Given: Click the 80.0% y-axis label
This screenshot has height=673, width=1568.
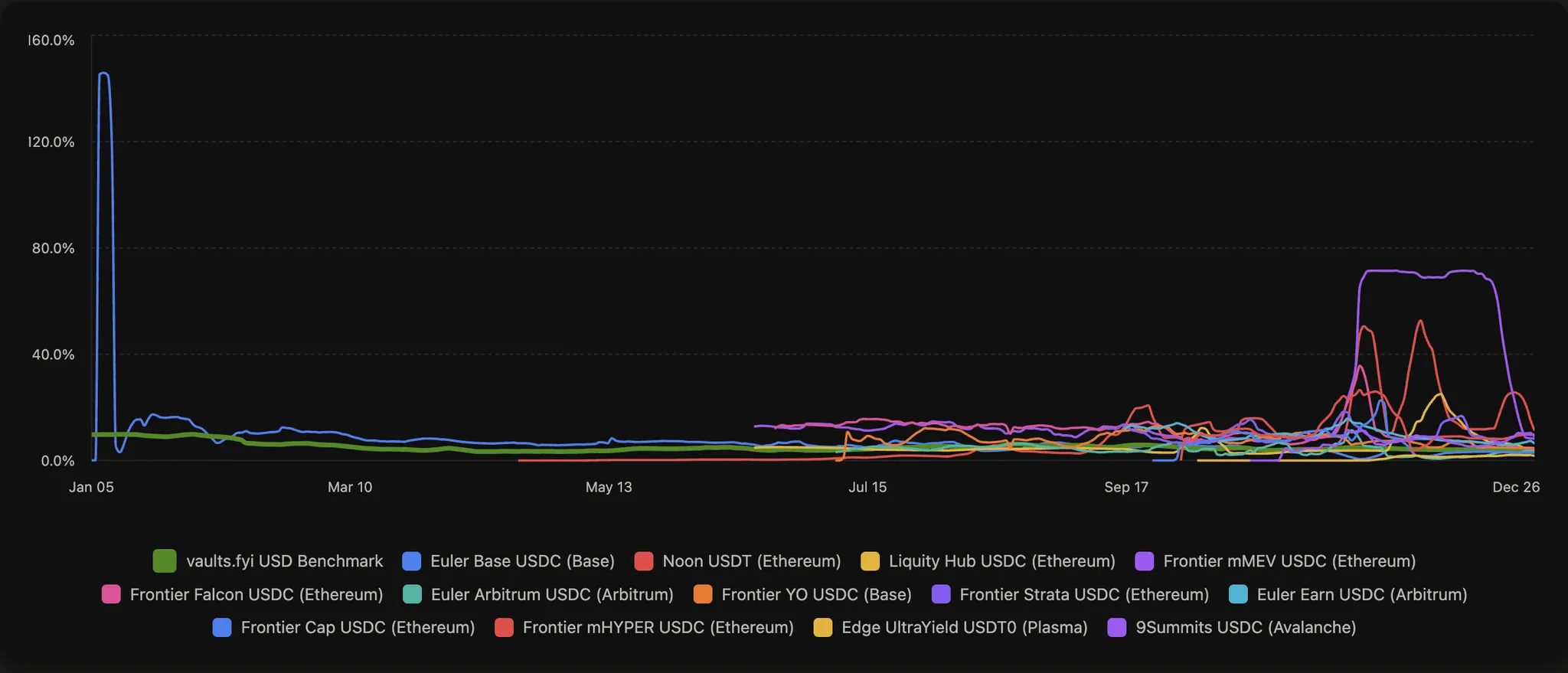Looking at the screenshot, I should pyautogui.click(x=53, y=248).
